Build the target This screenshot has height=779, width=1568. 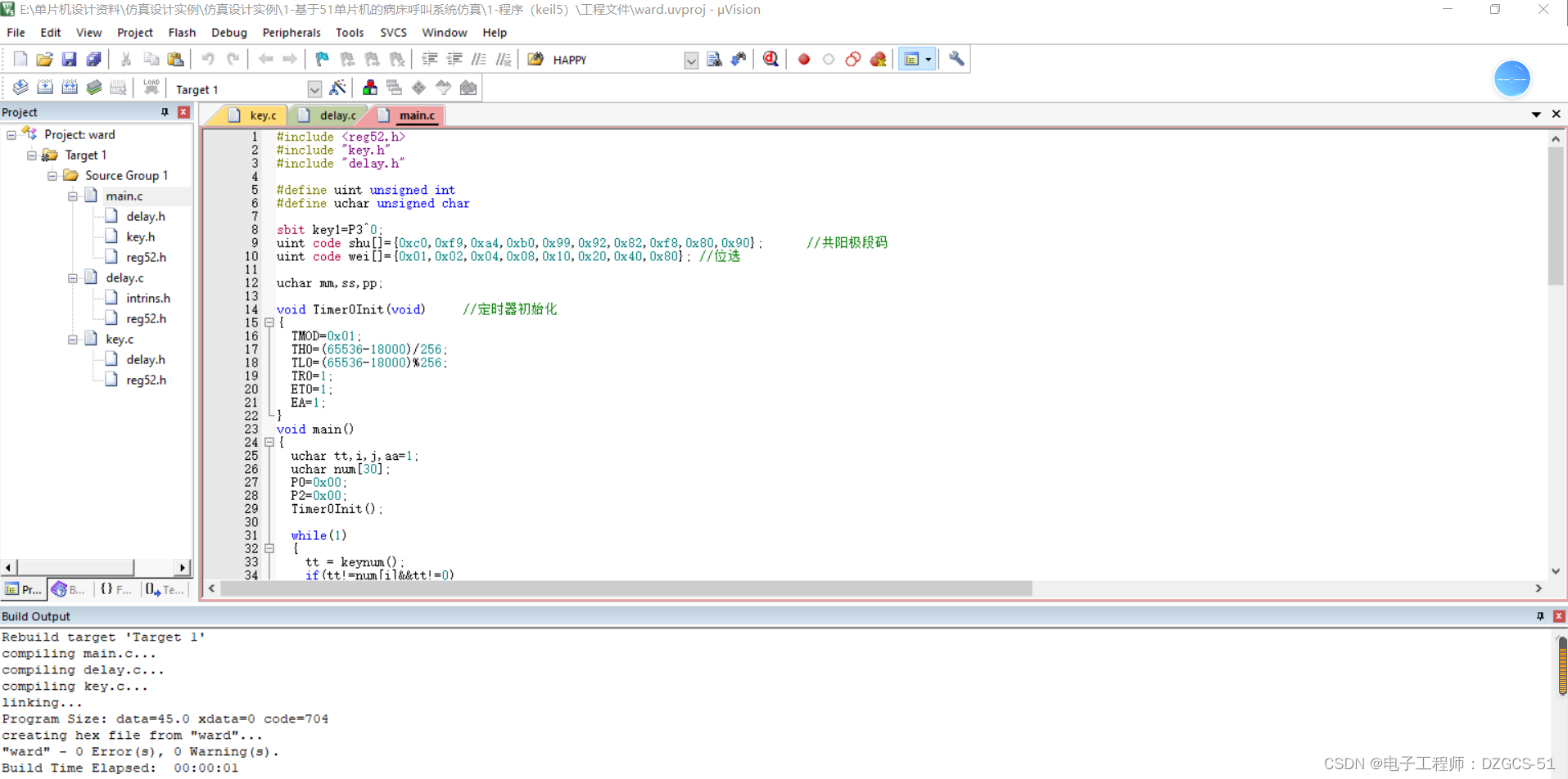(x=45, y=88)
